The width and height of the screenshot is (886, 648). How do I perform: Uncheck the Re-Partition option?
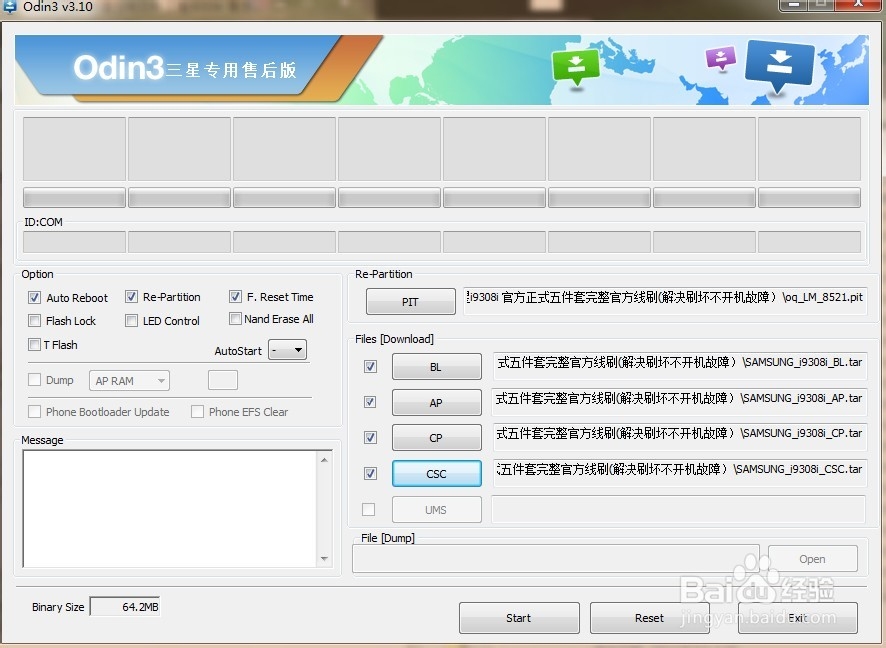[x=132, y=297]
